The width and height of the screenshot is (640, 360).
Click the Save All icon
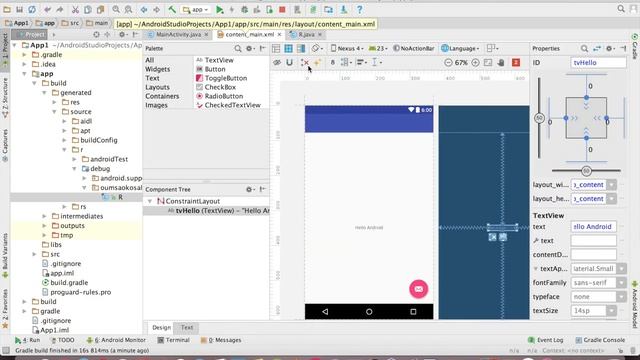point(19,9)
